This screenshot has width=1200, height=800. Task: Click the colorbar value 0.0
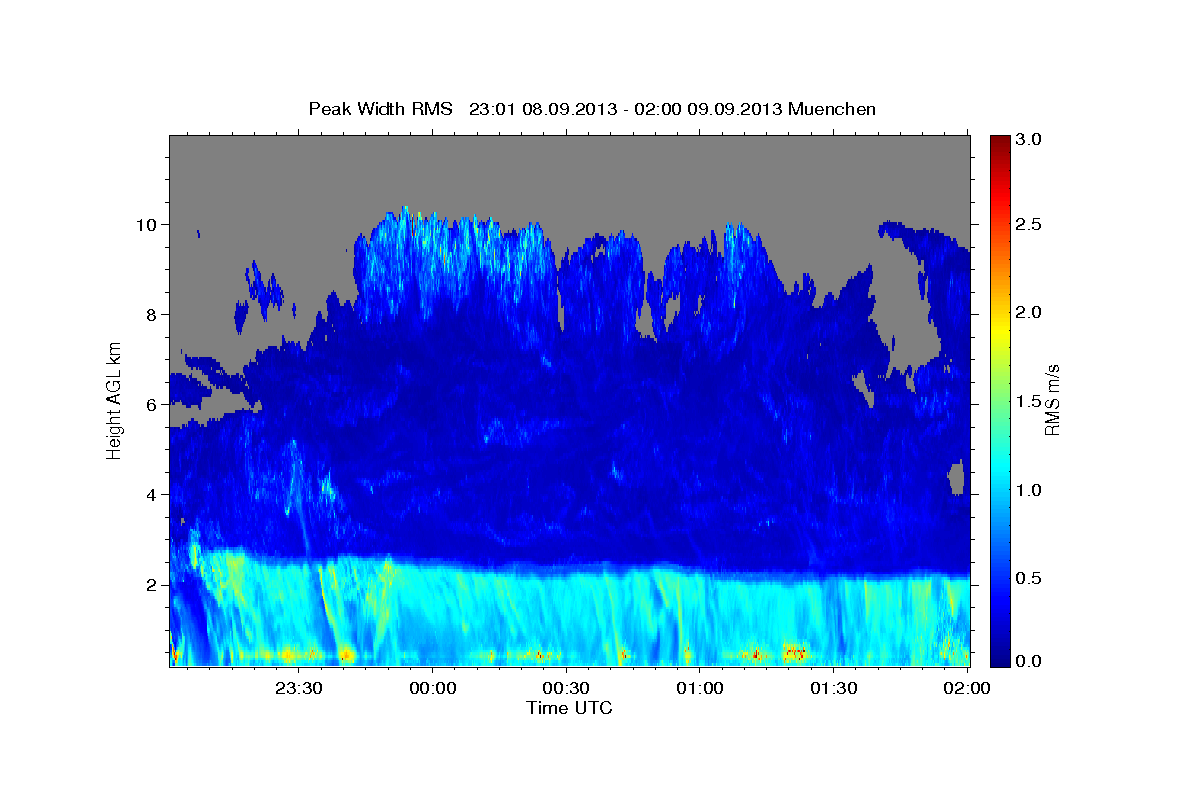pos(1030,661)
